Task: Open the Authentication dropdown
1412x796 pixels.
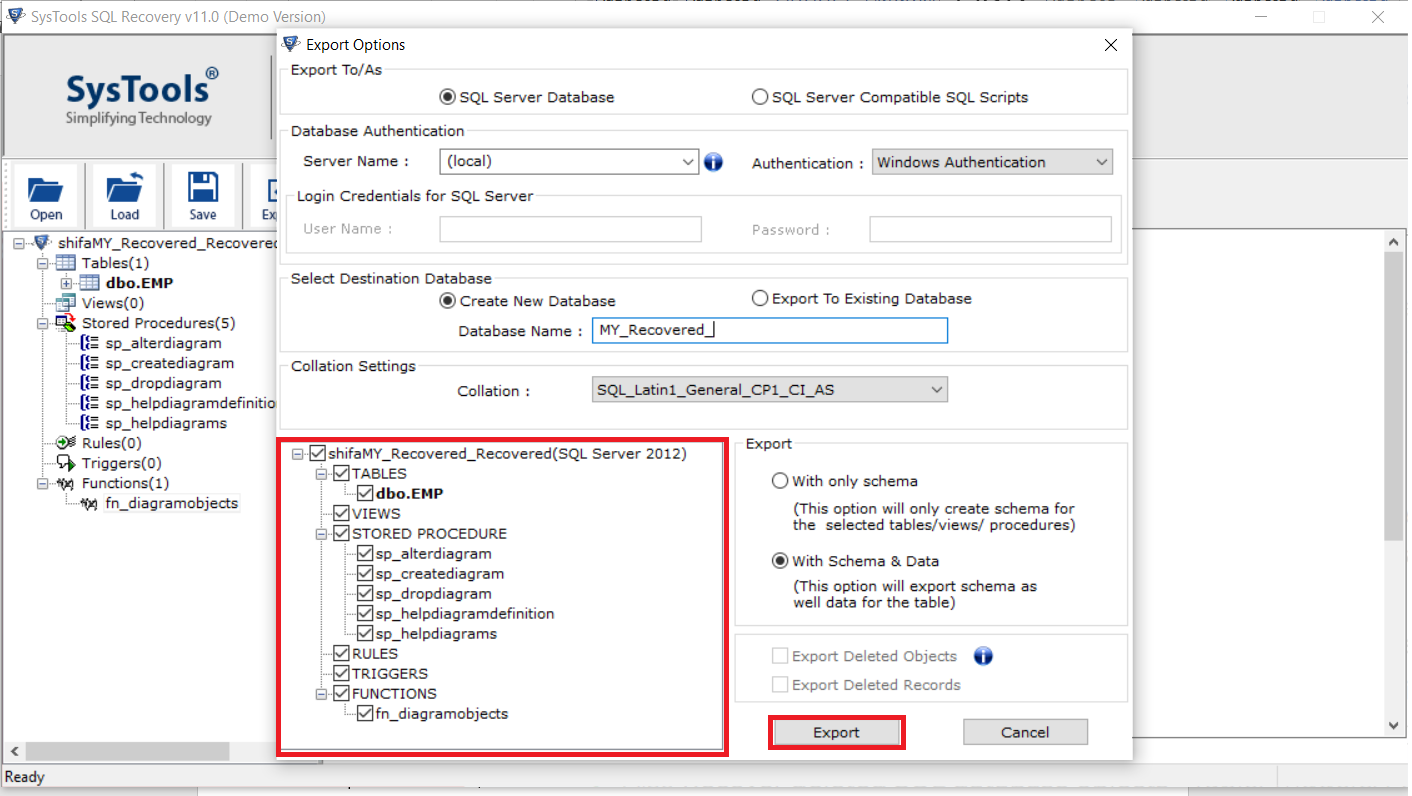Action: [1101, 162]
